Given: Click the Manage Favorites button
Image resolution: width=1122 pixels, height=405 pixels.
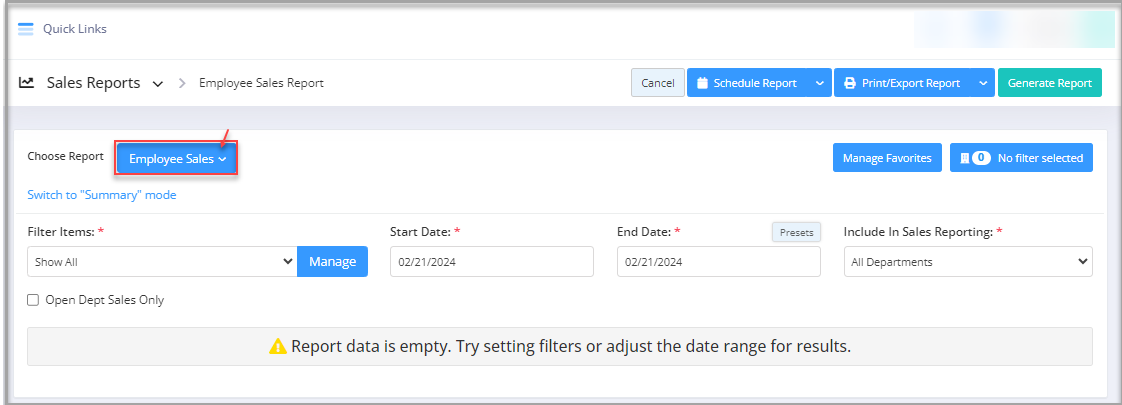Looking at the screenshot, I should [x=887, y=158].
